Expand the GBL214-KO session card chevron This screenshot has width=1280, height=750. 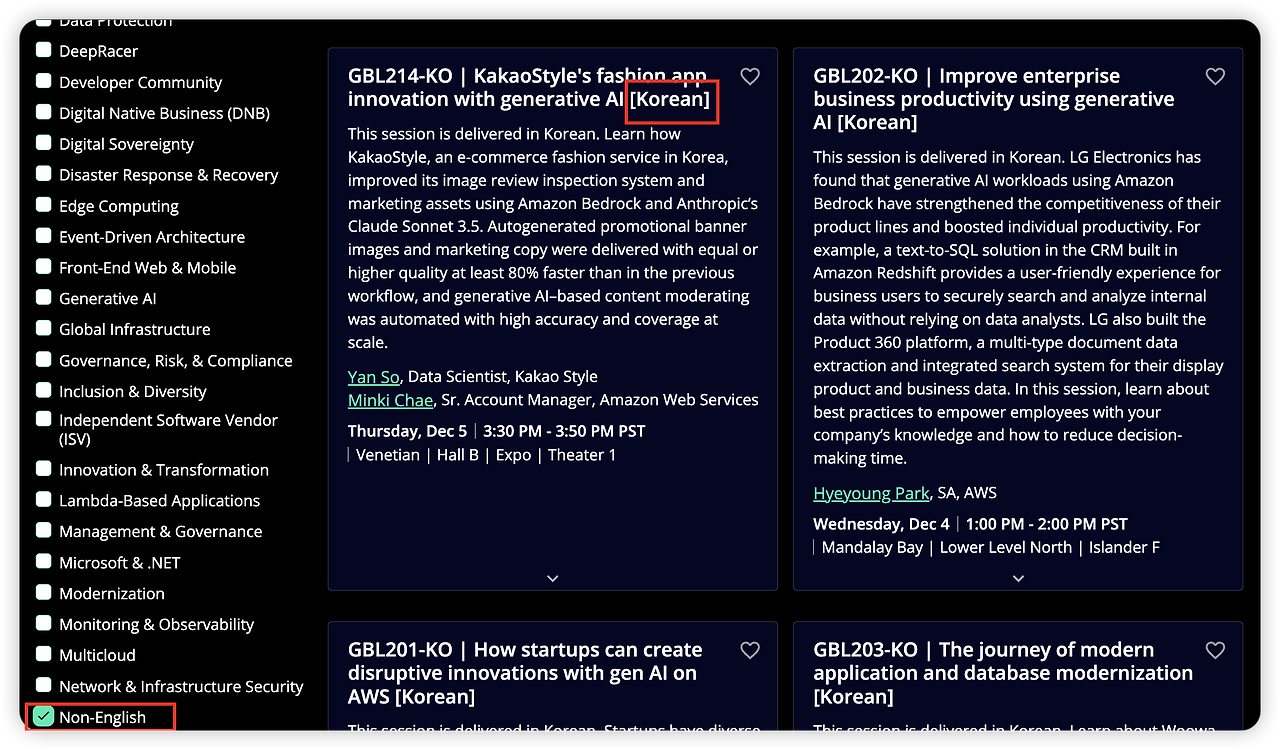click(553, 578)
